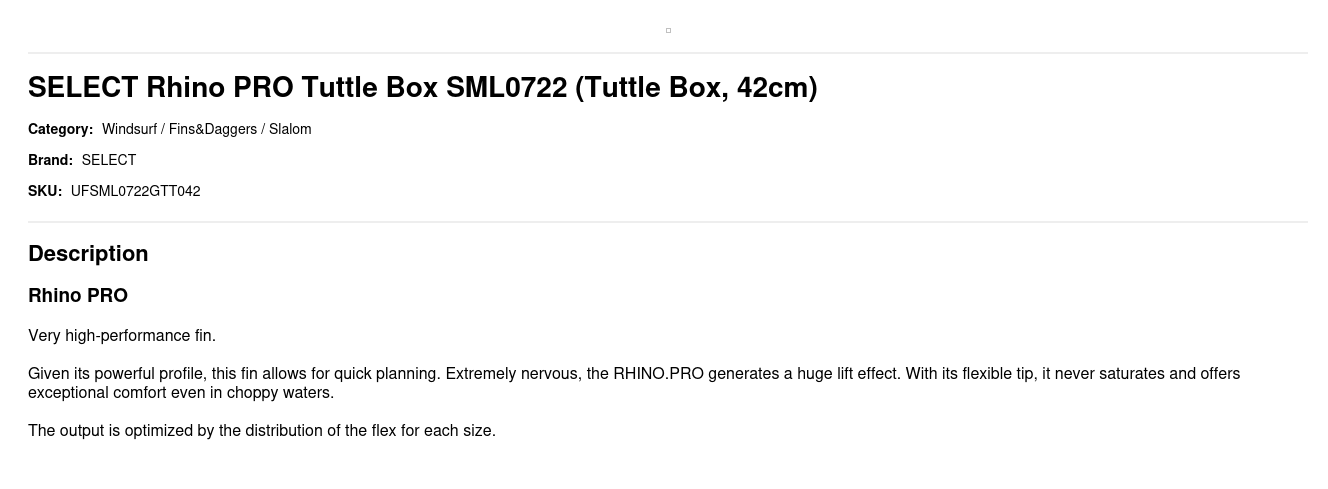Click the Rhino PRO subheading
1328x489 pixels.
(x=78, y=296)
